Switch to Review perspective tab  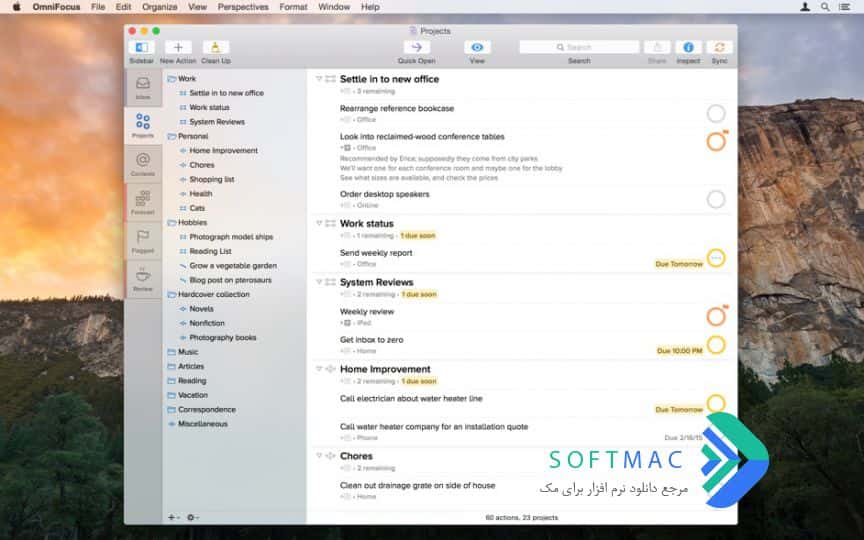143,279
